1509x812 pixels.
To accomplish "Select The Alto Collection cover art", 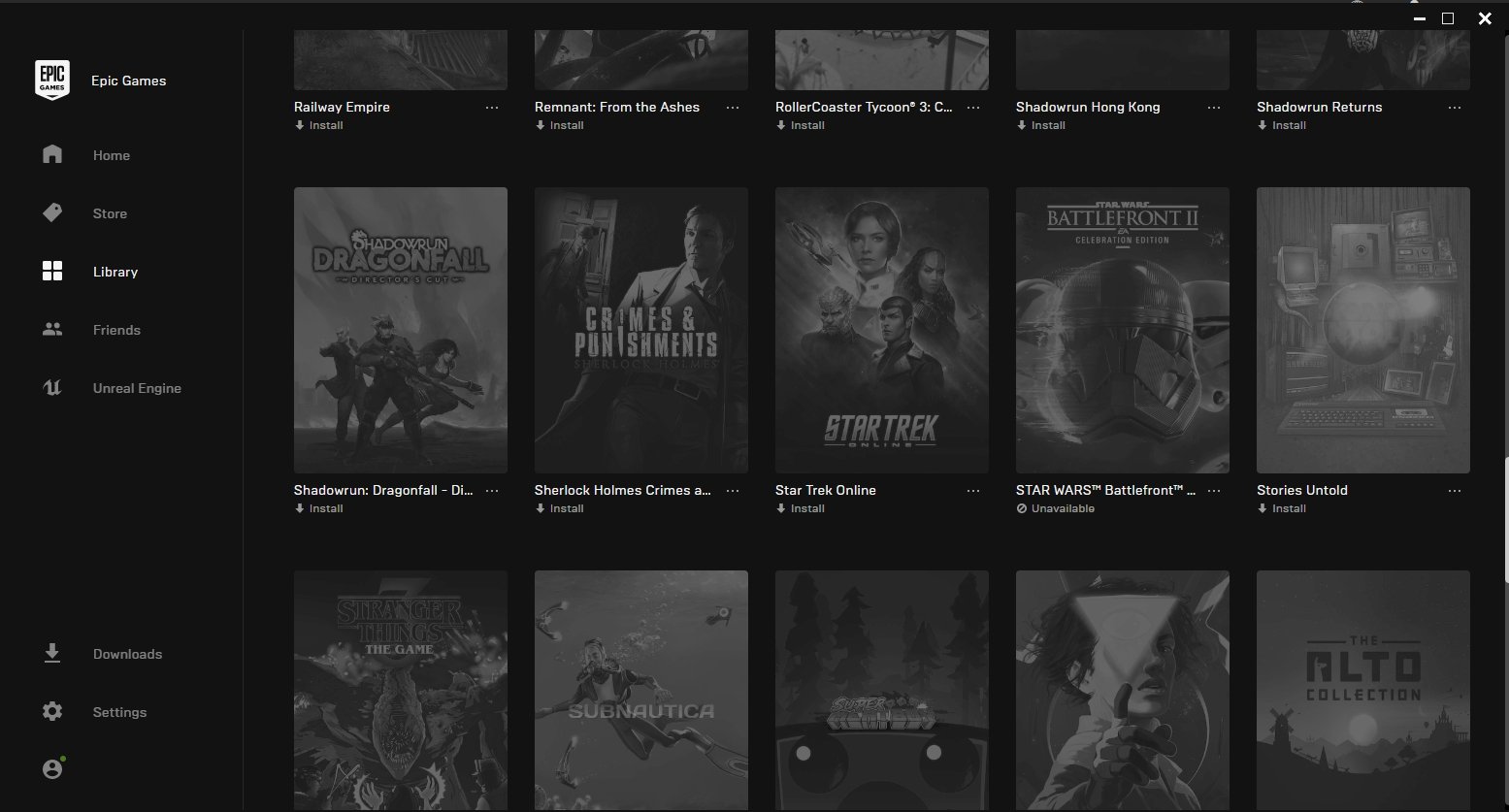I will (x=1363, y=691).
